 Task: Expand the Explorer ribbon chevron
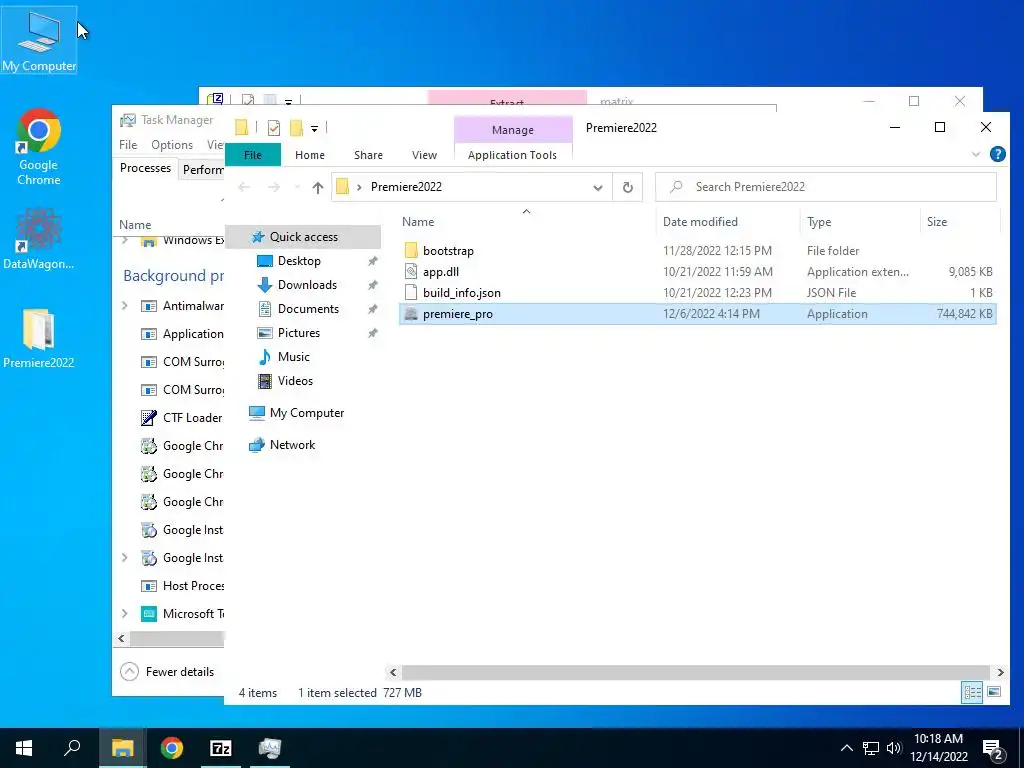coord(976,155)
